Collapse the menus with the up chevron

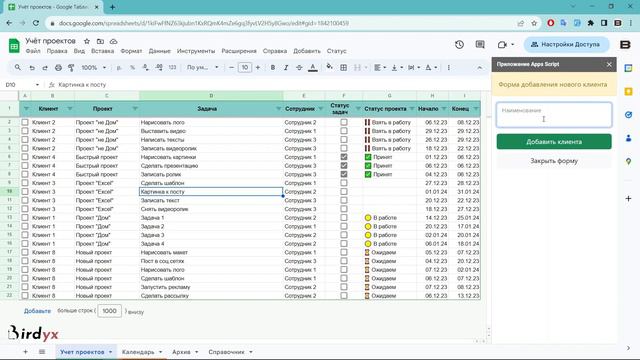coord(480,67)
